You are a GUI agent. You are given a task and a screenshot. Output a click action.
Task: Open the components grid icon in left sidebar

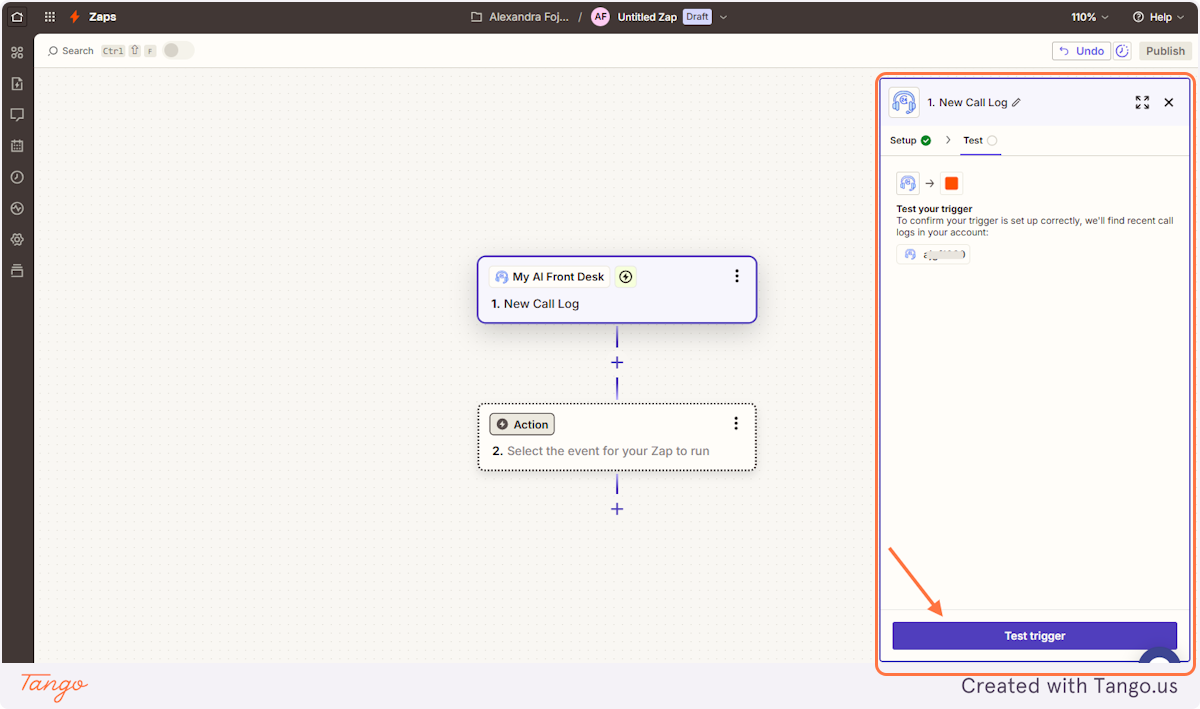[17, 52]
